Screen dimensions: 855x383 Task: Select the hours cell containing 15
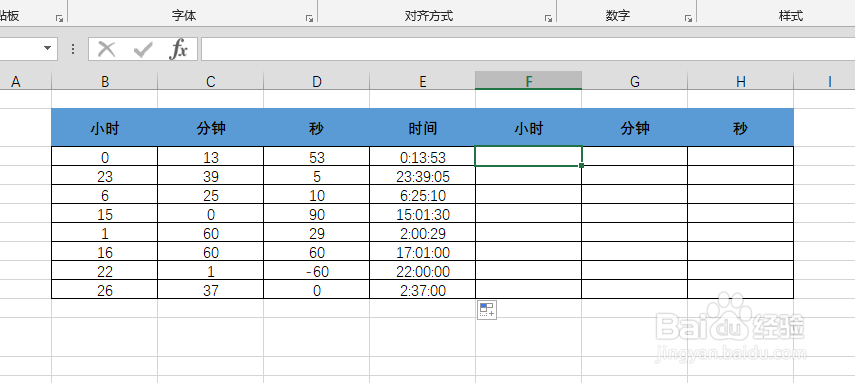click(105, 214)
